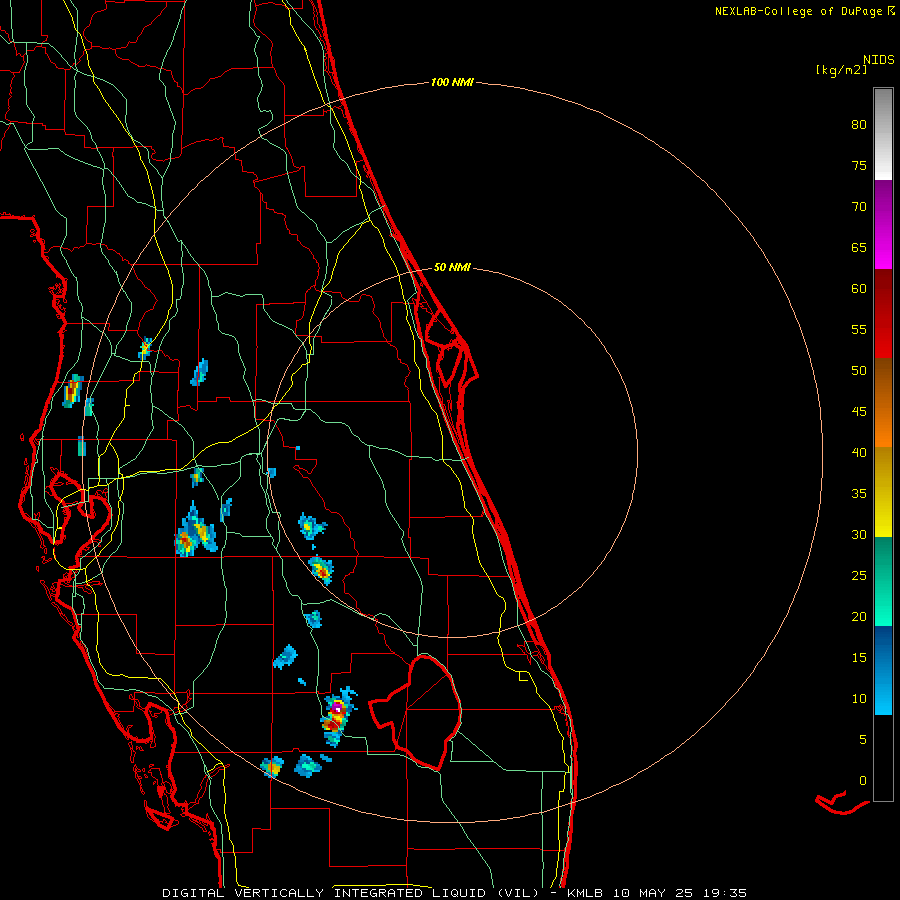
Task: Select the 100 NMI range ring label
Action: tap(452, 83)
